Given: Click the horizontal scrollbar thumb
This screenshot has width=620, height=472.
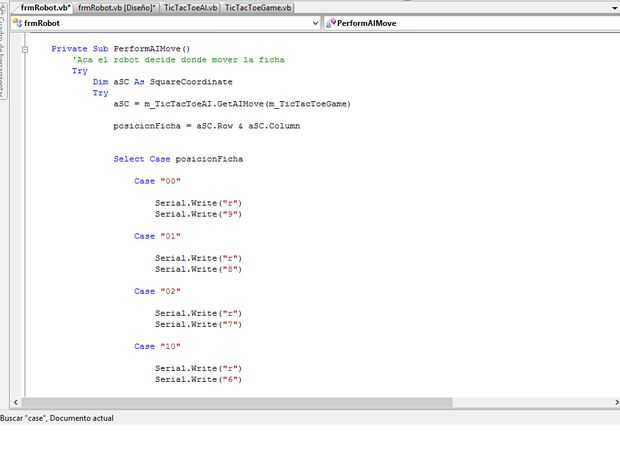Looking at the screenshot, I should [237, 402].
